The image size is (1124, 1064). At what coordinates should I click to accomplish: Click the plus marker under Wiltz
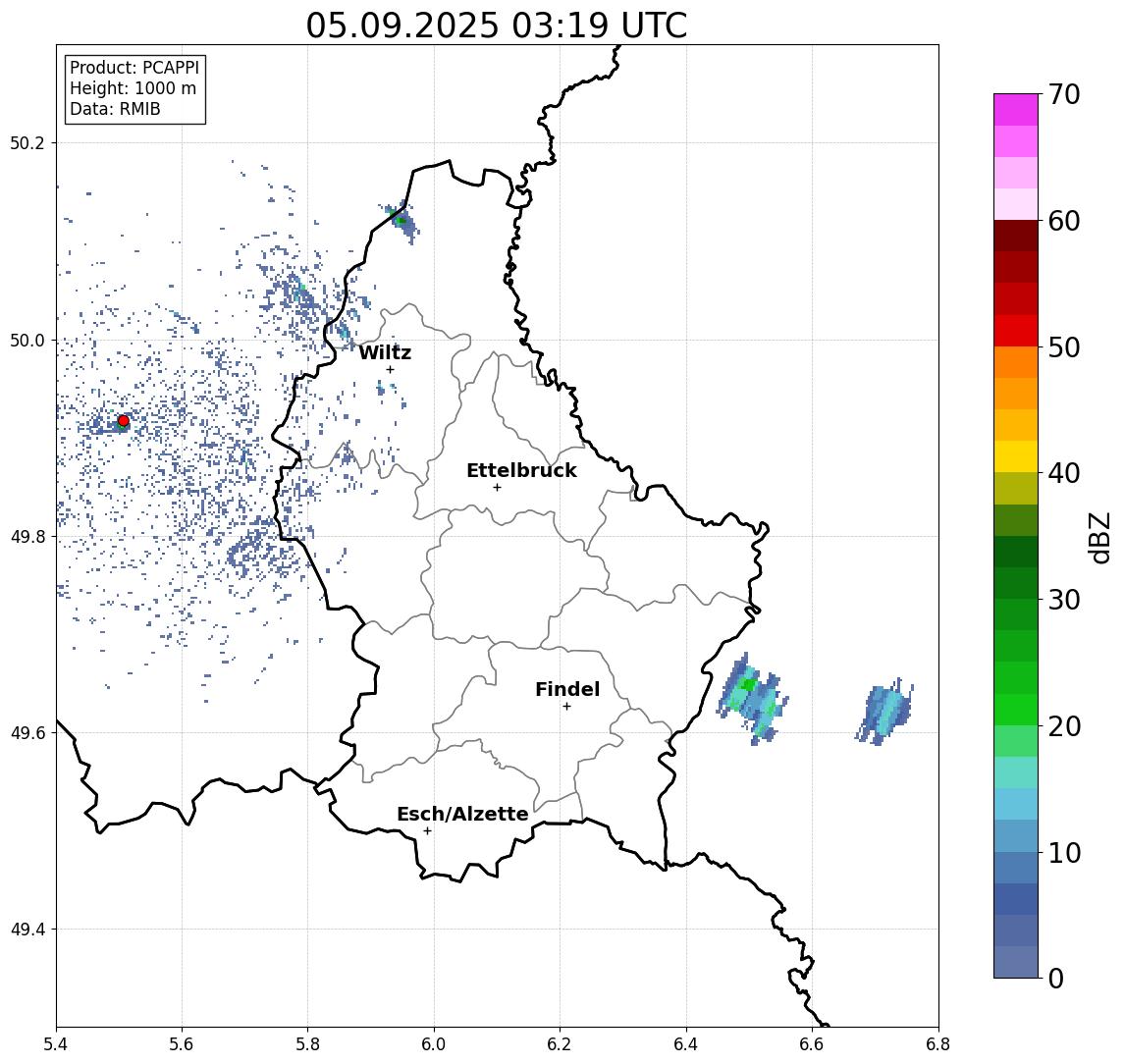pyautogui.click(x=390, y=369)
